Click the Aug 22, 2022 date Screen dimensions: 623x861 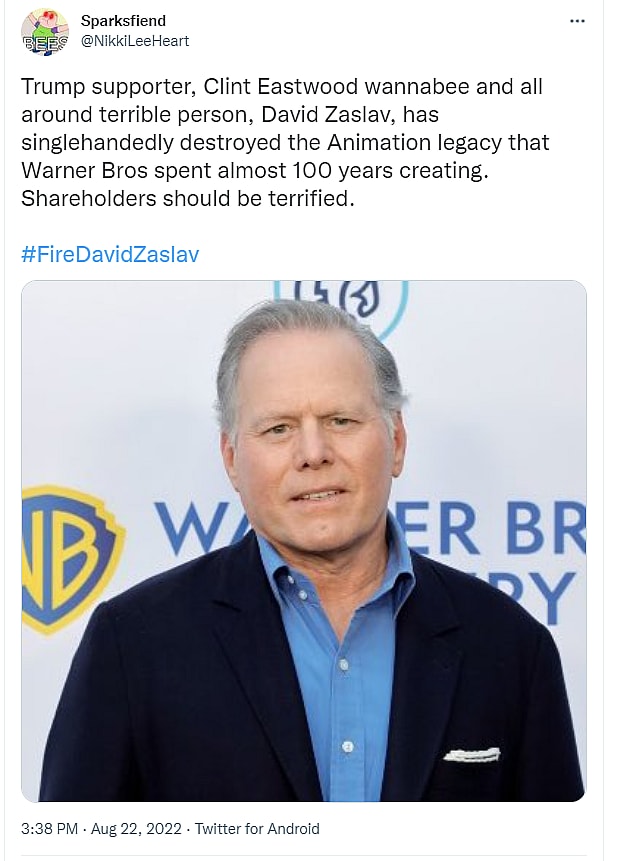coord(135,828)
